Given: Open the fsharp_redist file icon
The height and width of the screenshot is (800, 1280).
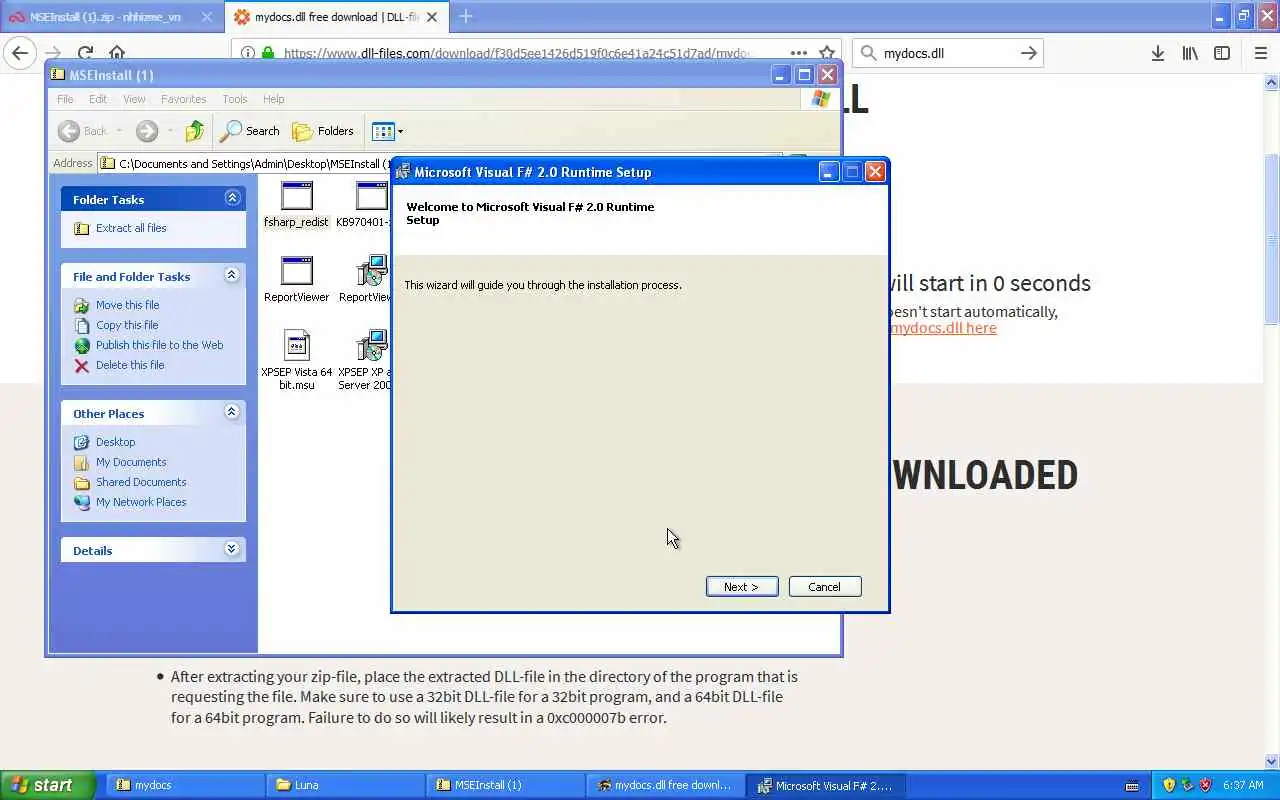Looking at the screenshot, I should point(297,205).
